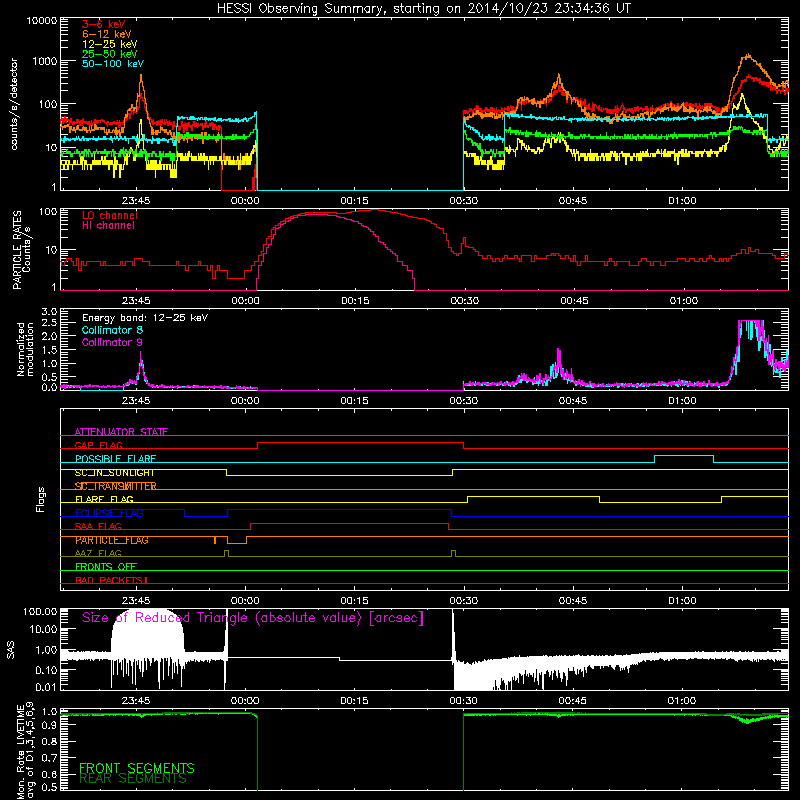Click the Normalized modulation axis label

pos(25,349)
